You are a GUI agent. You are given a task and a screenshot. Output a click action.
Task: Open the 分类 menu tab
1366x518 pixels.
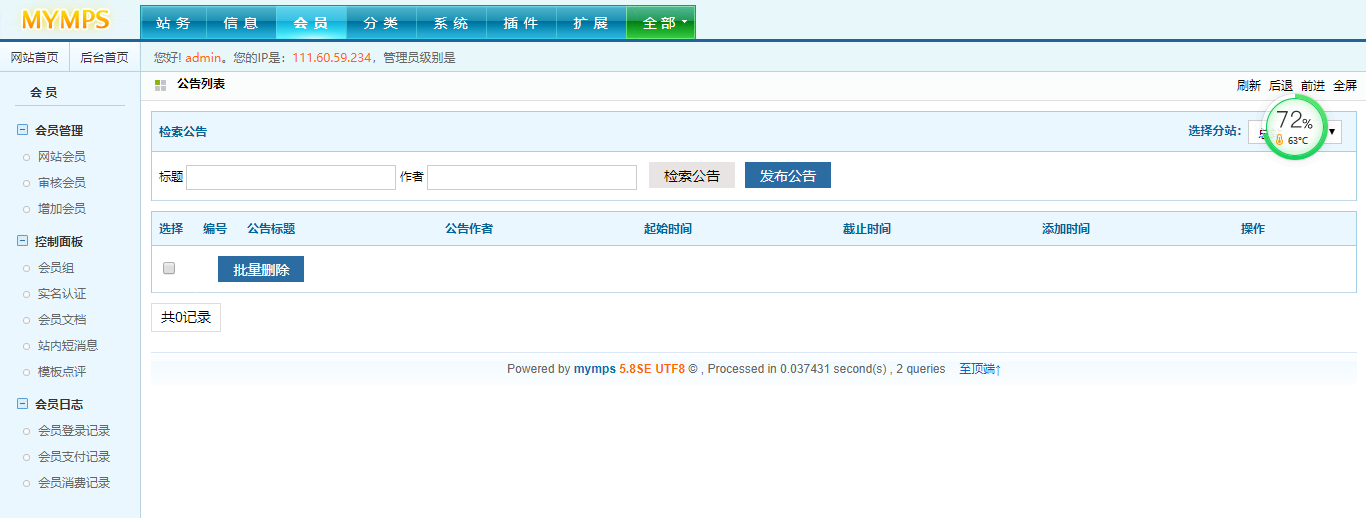point(381,23)
